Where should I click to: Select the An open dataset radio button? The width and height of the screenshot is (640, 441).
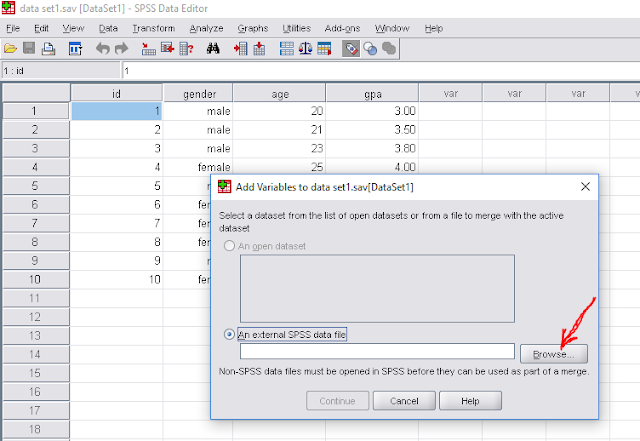click(x=229, y=246)
